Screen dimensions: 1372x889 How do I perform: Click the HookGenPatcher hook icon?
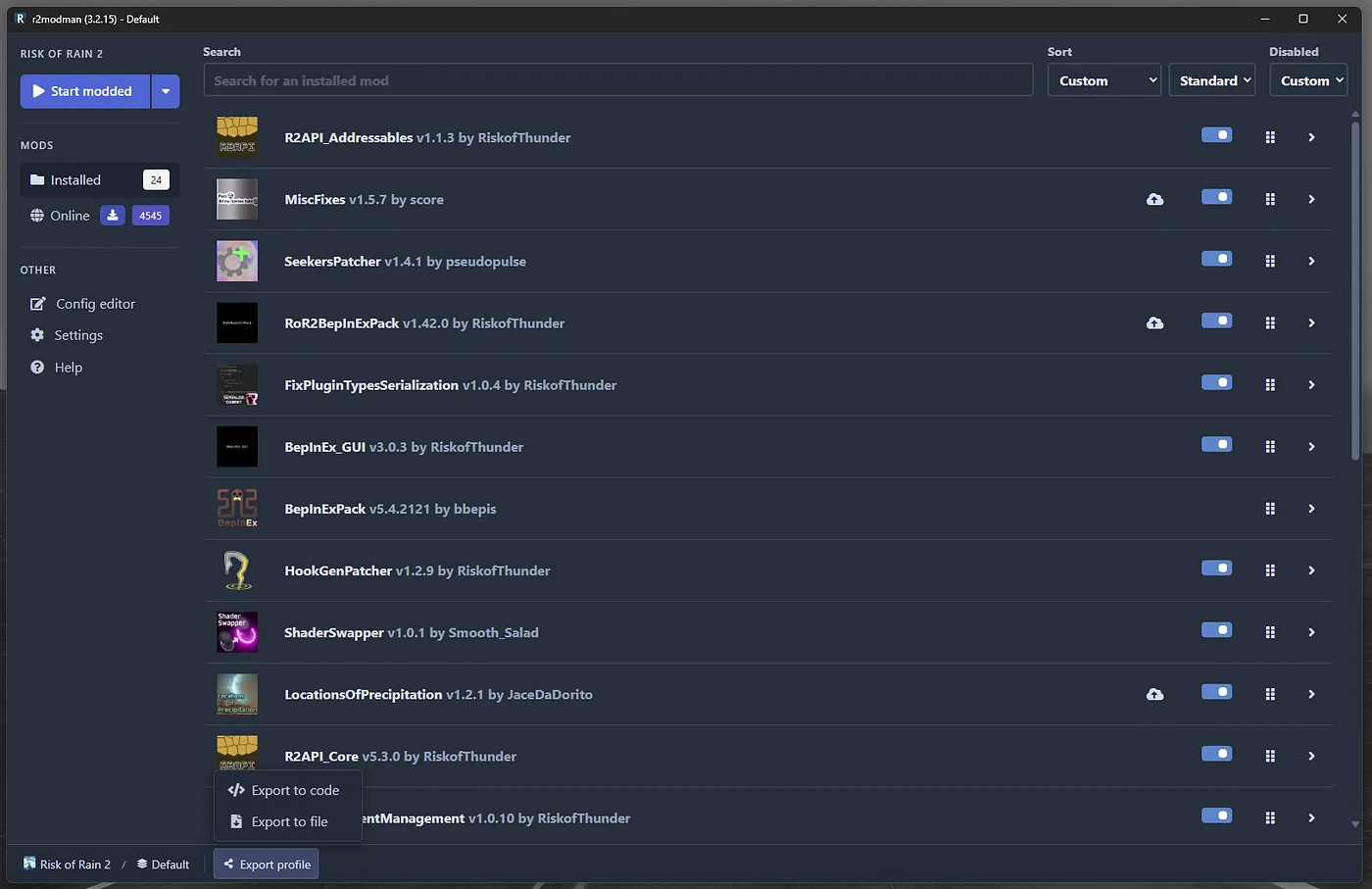click(237, 570)
